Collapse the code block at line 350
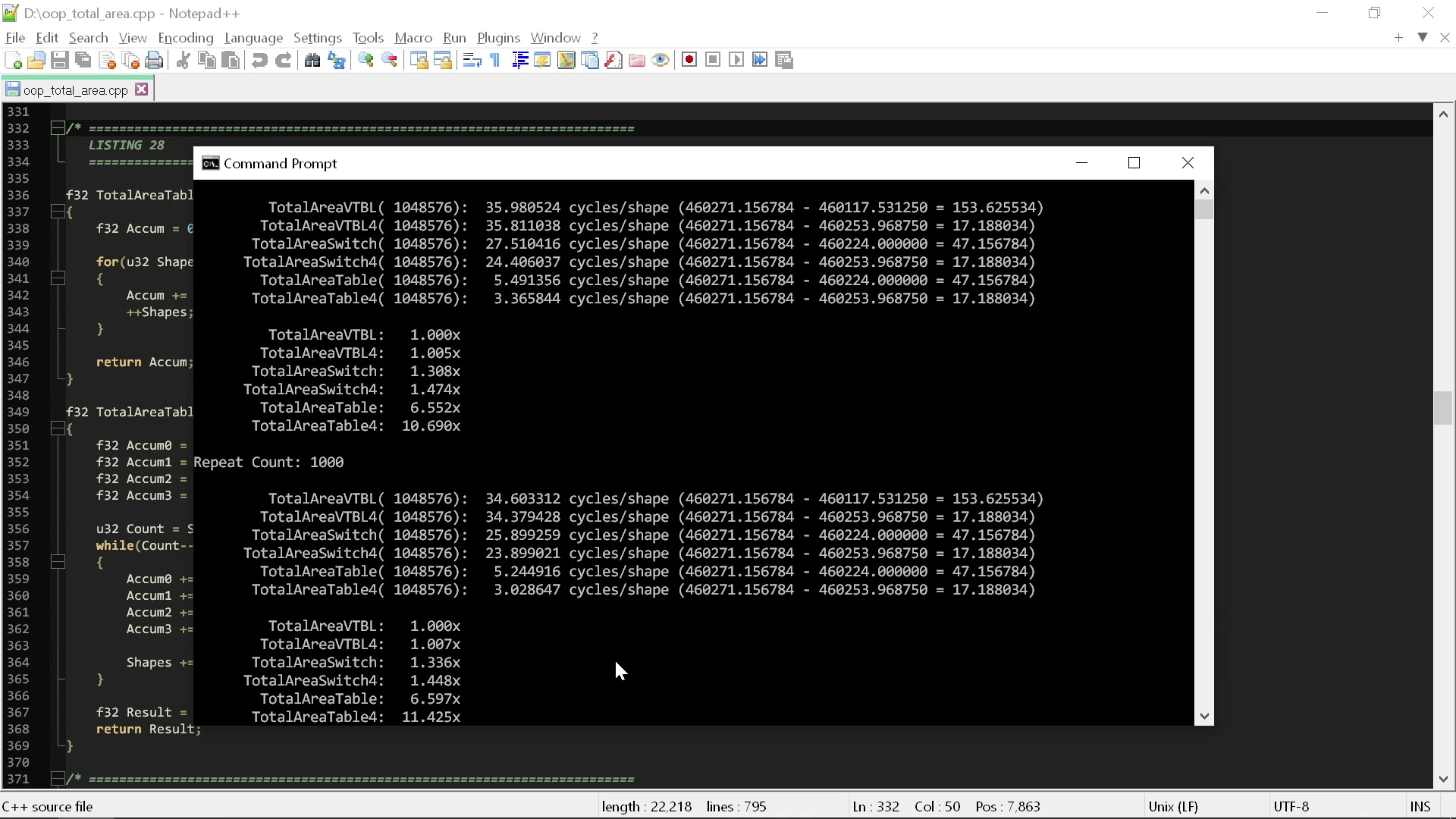Screen dimensions: 1456x819 [x=57, y=428]
